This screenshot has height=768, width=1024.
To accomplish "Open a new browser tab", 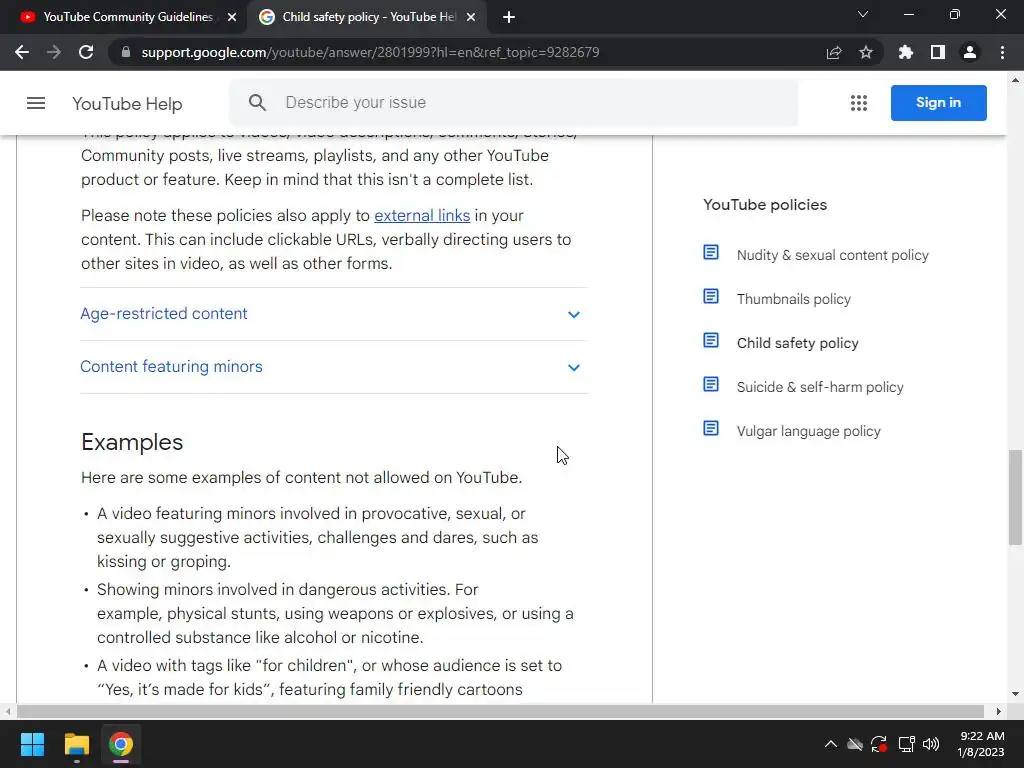I will pyautogui.click(x=509, y=17).
